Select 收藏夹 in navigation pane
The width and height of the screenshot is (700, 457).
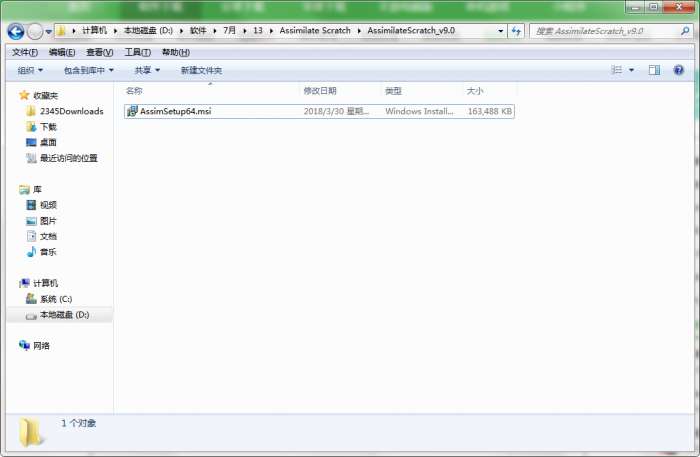(46, 96)
